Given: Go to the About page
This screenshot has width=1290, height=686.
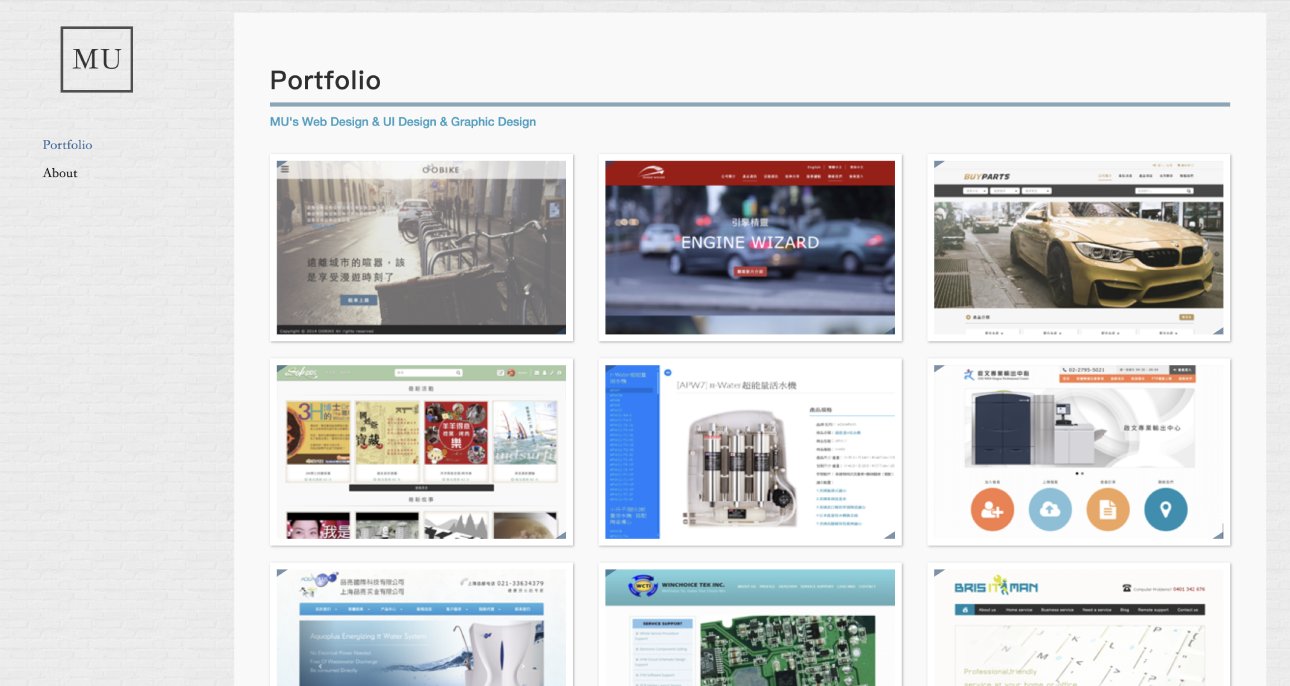Looking at the screenshot, I should (60, 173).
